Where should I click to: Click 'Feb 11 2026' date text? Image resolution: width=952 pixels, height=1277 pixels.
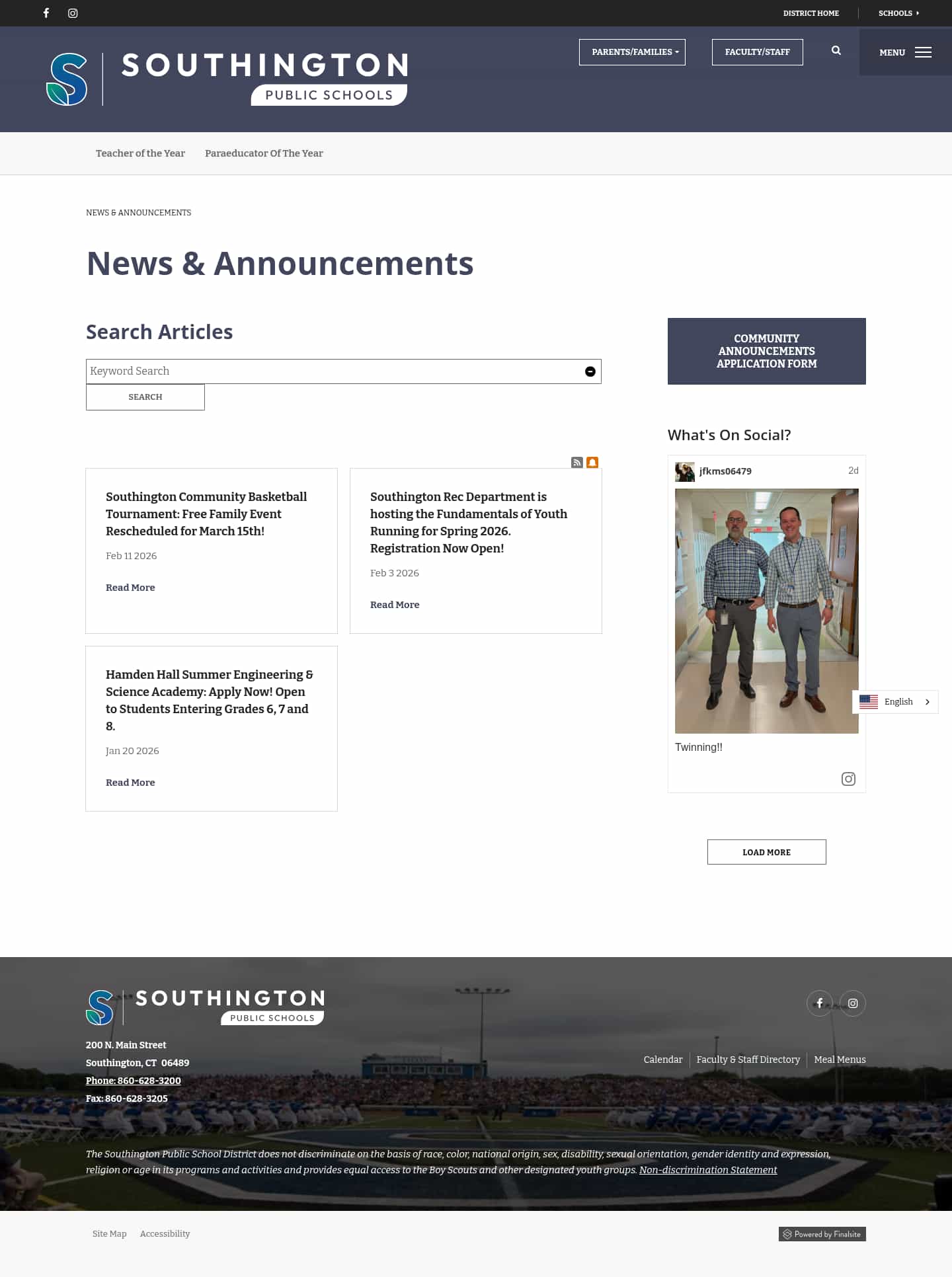pos(131,556)
